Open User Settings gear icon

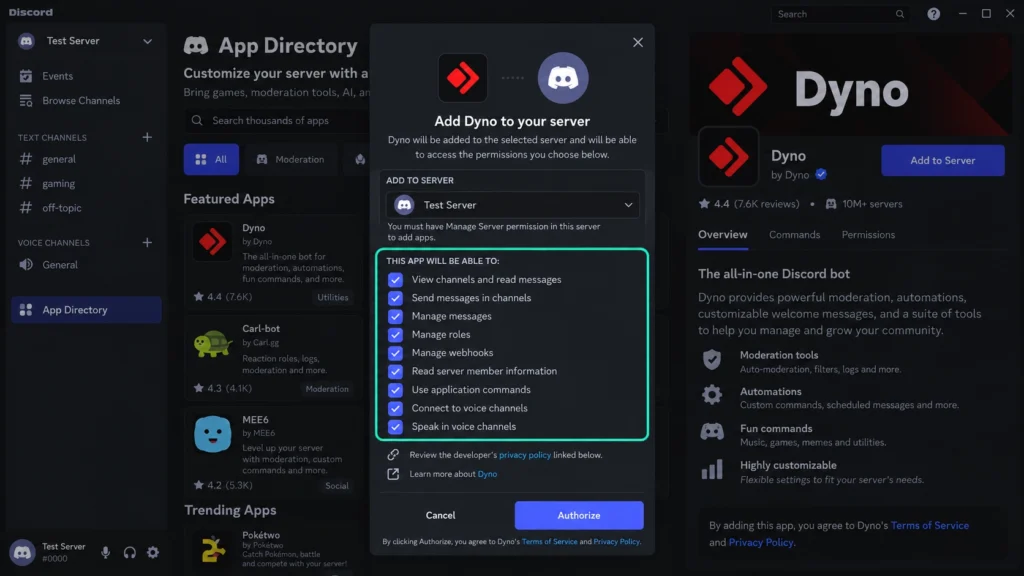(x=153, y=552)
